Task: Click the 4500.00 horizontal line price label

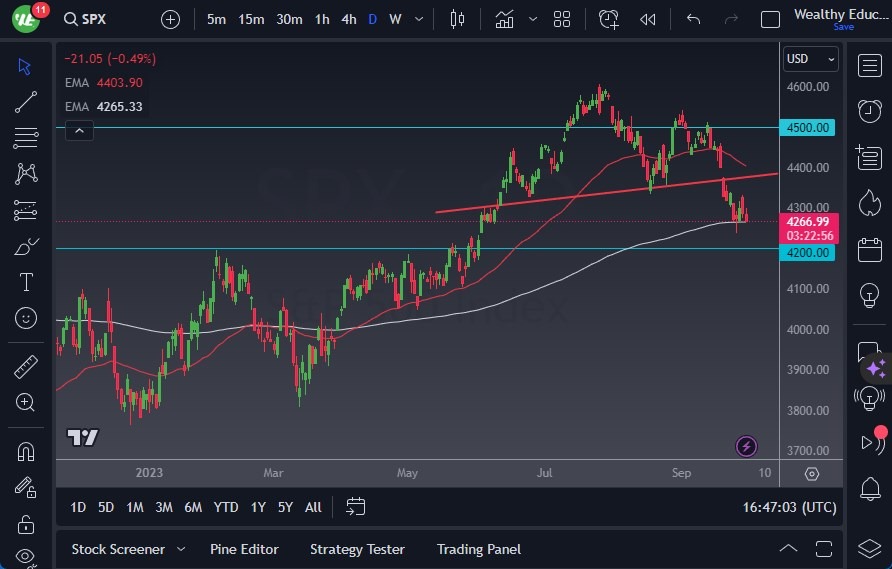Action: 807,128
